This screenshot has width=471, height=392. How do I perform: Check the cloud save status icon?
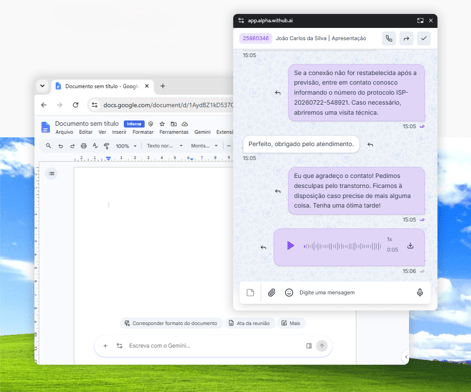185,124
